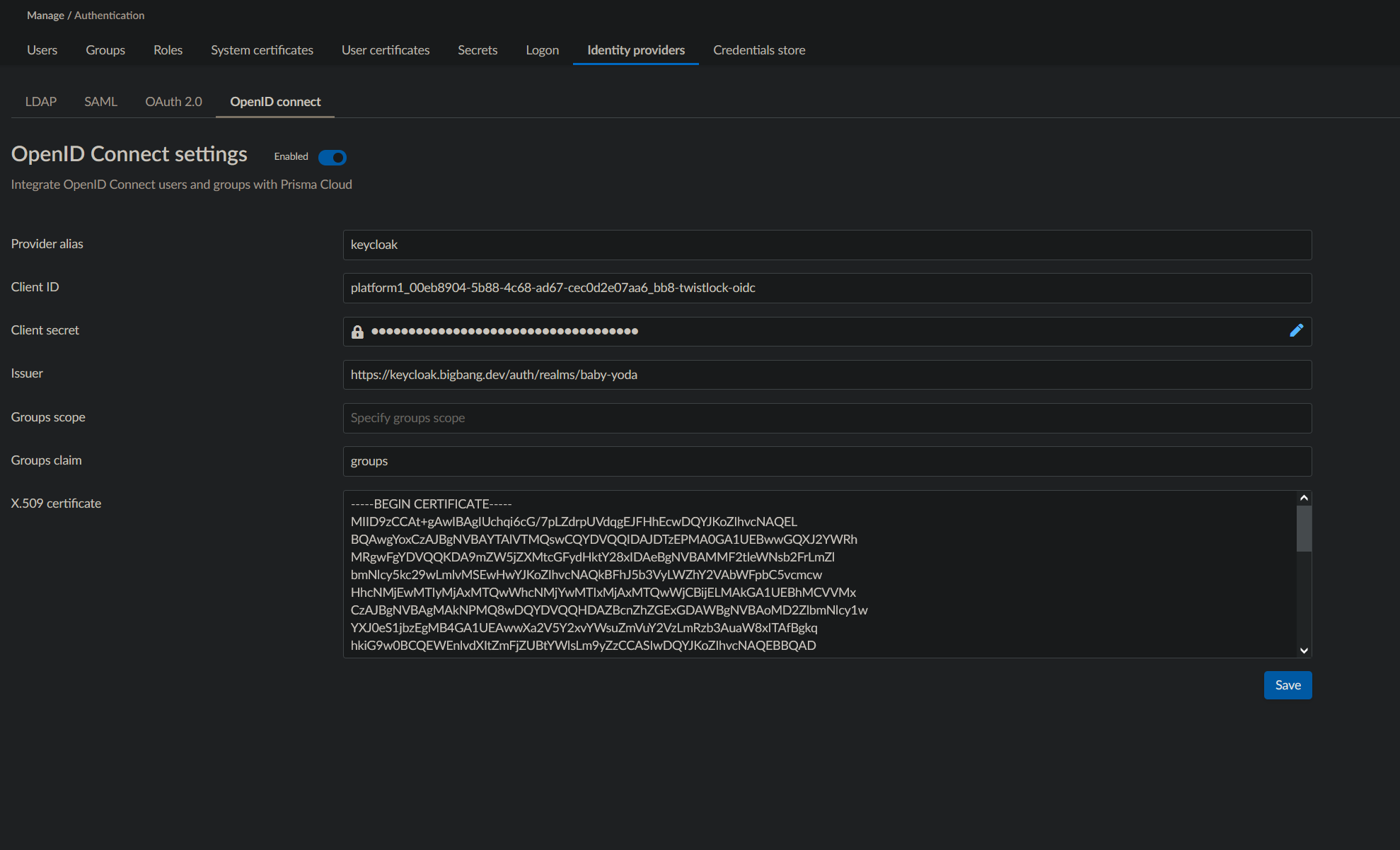Click the lock icon in the Client secret field

tap(357, 331)
